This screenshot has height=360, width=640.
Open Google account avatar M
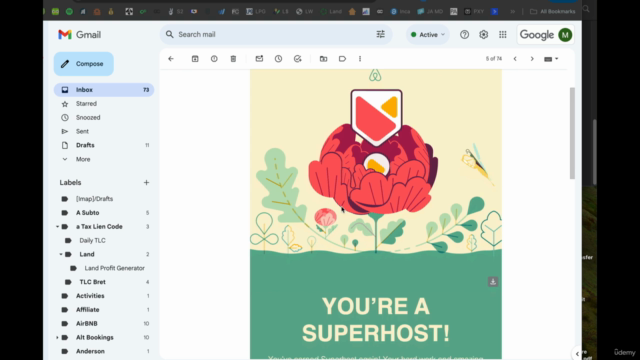(565, 35)
